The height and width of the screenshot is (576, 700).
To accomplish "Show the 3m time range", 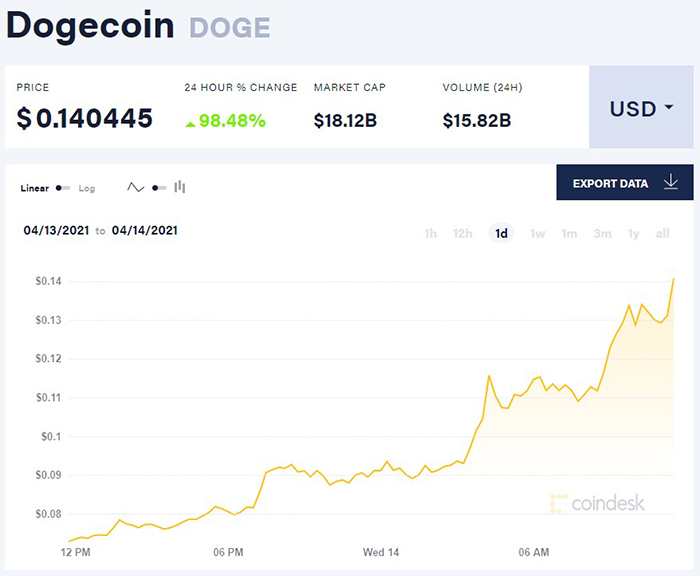I will click(602, 234).
